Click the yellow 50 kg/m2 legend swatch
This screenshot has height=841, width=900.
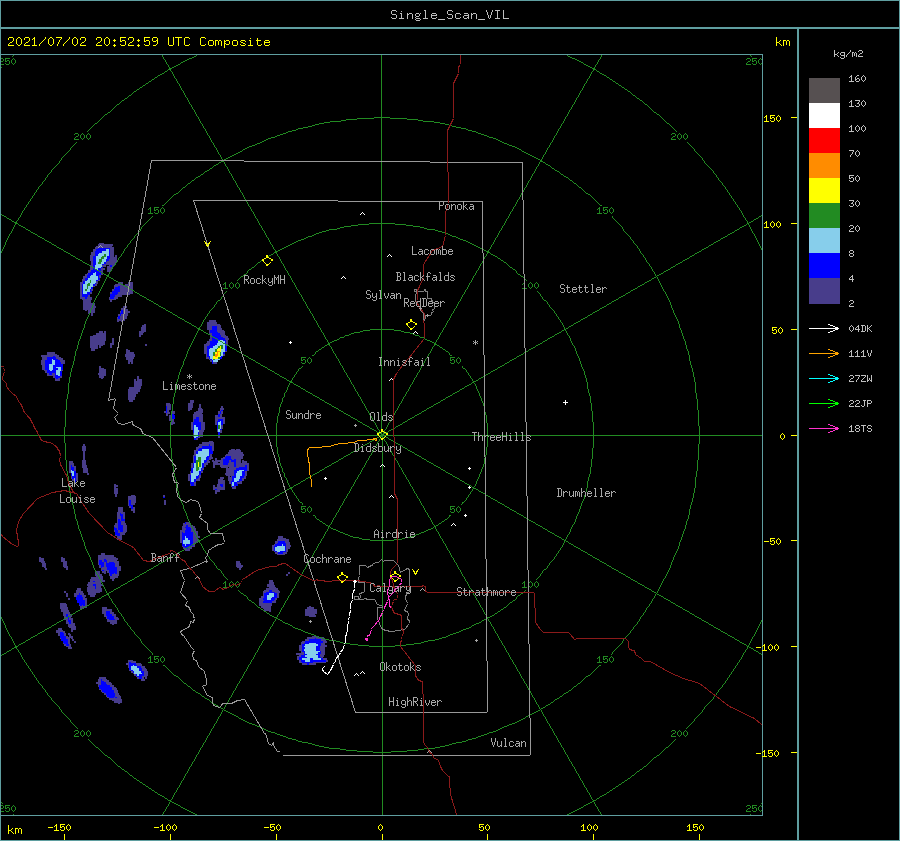pyautogui.click(x=824, y=191)
